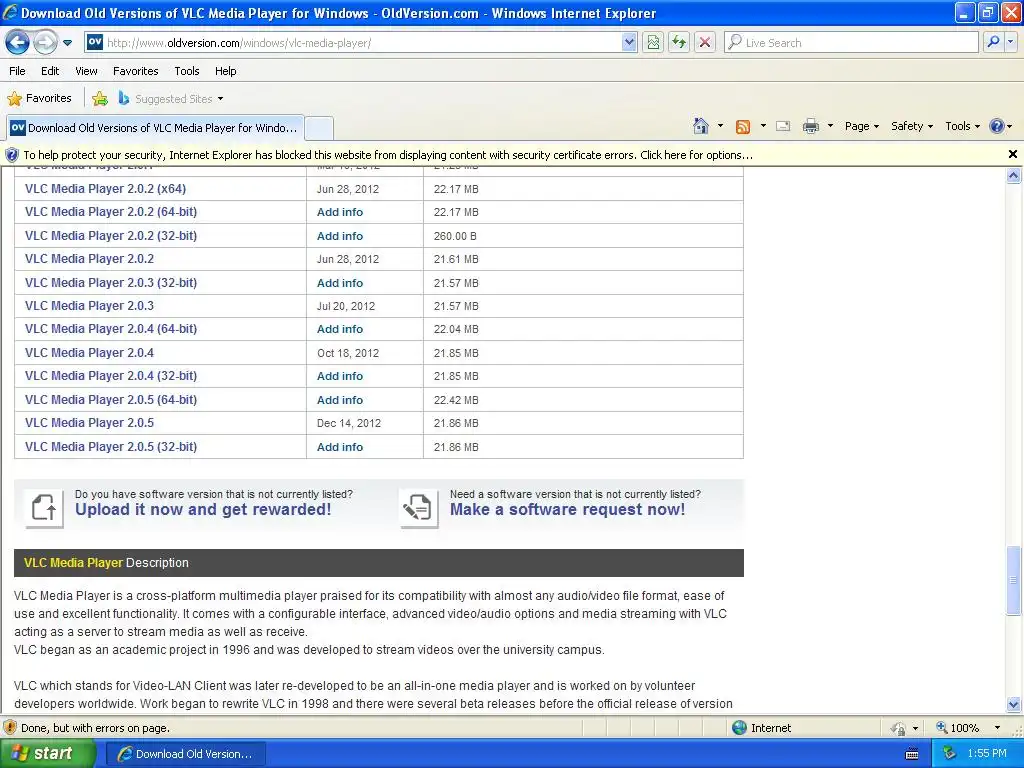Click the Home icon in command bar
The height and width of the screenshot is (768, 1024).
701,126
